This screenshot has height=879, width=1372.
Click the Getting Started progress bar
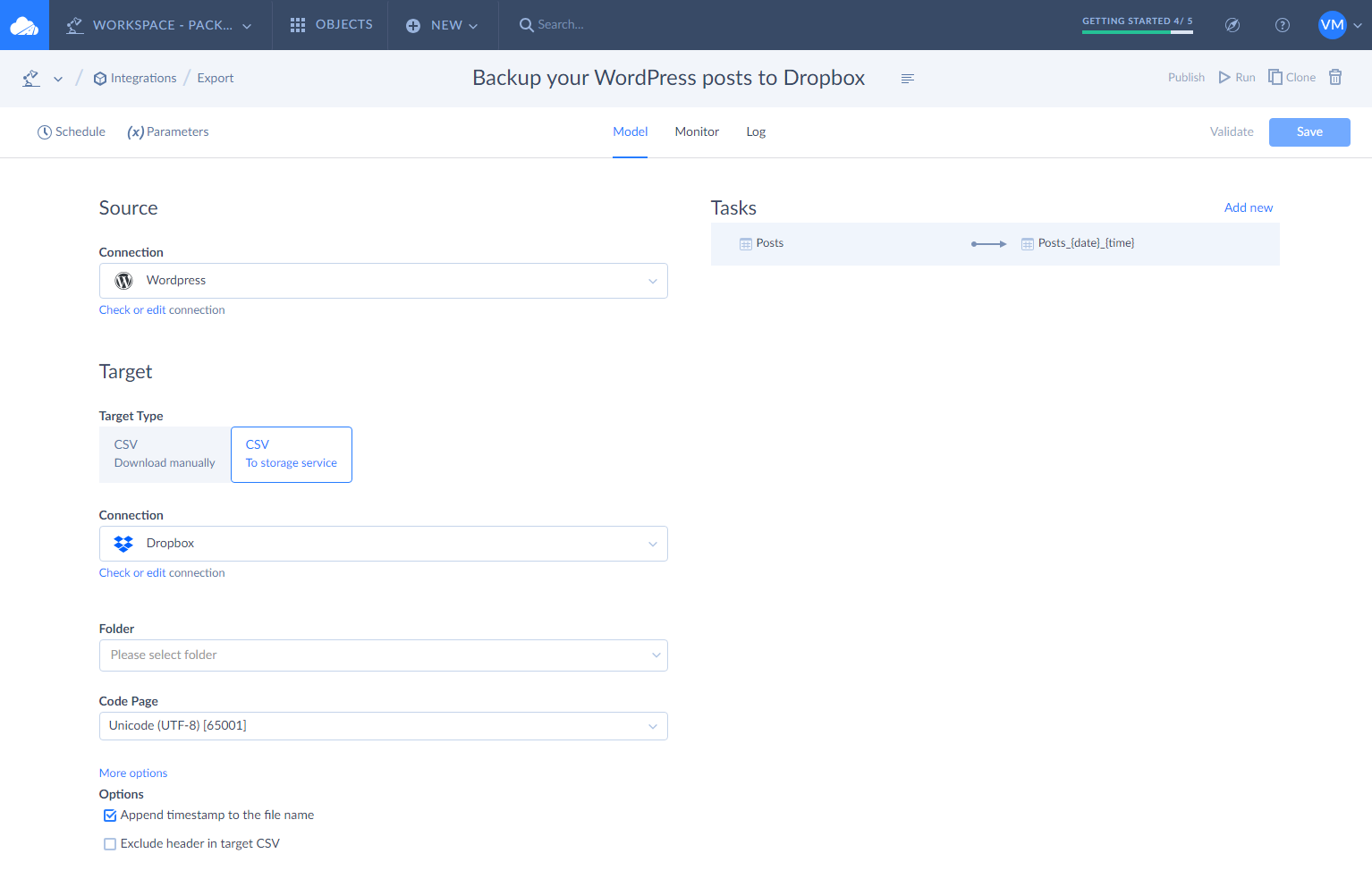(1137, 32)
